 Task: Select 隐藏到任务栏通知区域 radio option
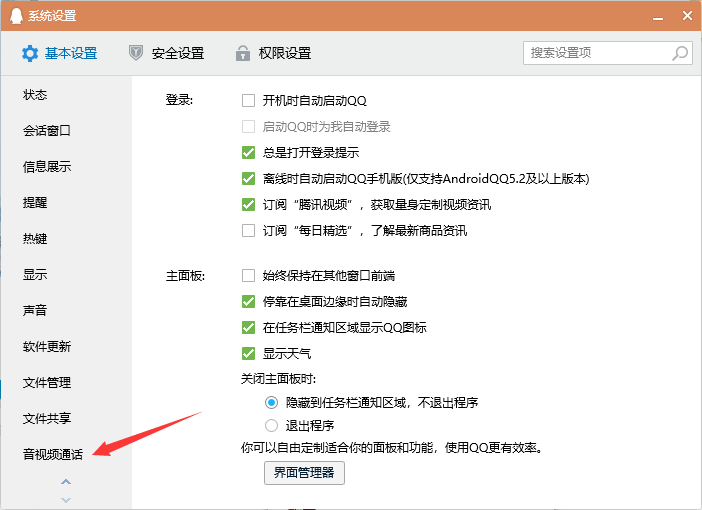tap(271, 403)
